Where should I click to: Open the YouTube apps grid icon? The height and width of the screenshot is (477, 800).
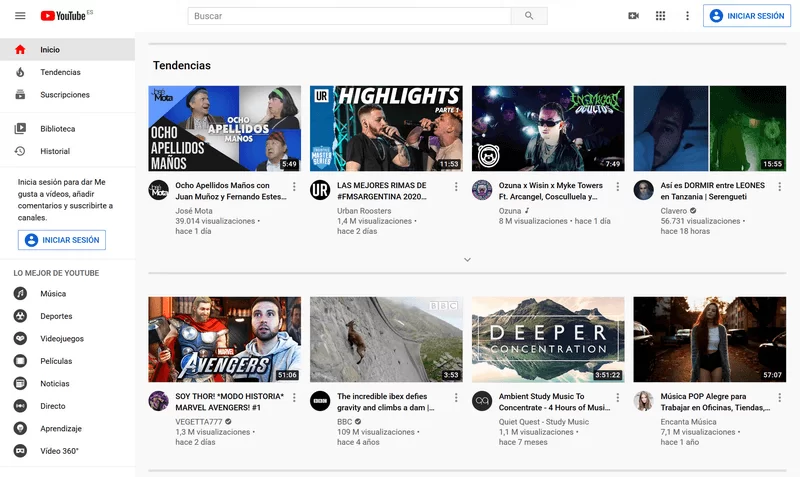660,16
